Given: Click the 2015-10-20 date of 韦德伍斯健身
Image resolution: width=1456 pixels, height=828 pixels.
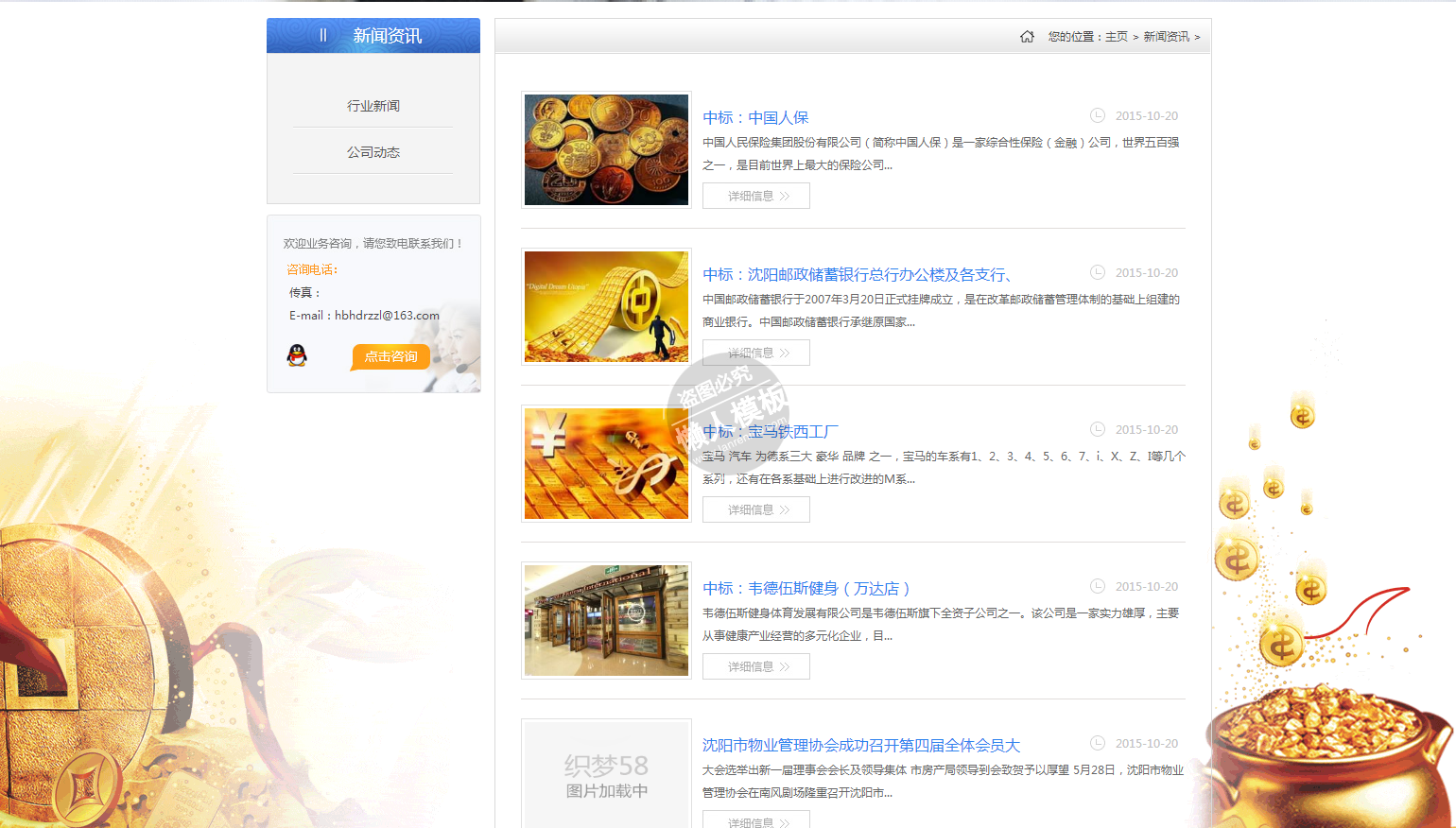Looking at the screenshot, I should [x=1147, y=586].
